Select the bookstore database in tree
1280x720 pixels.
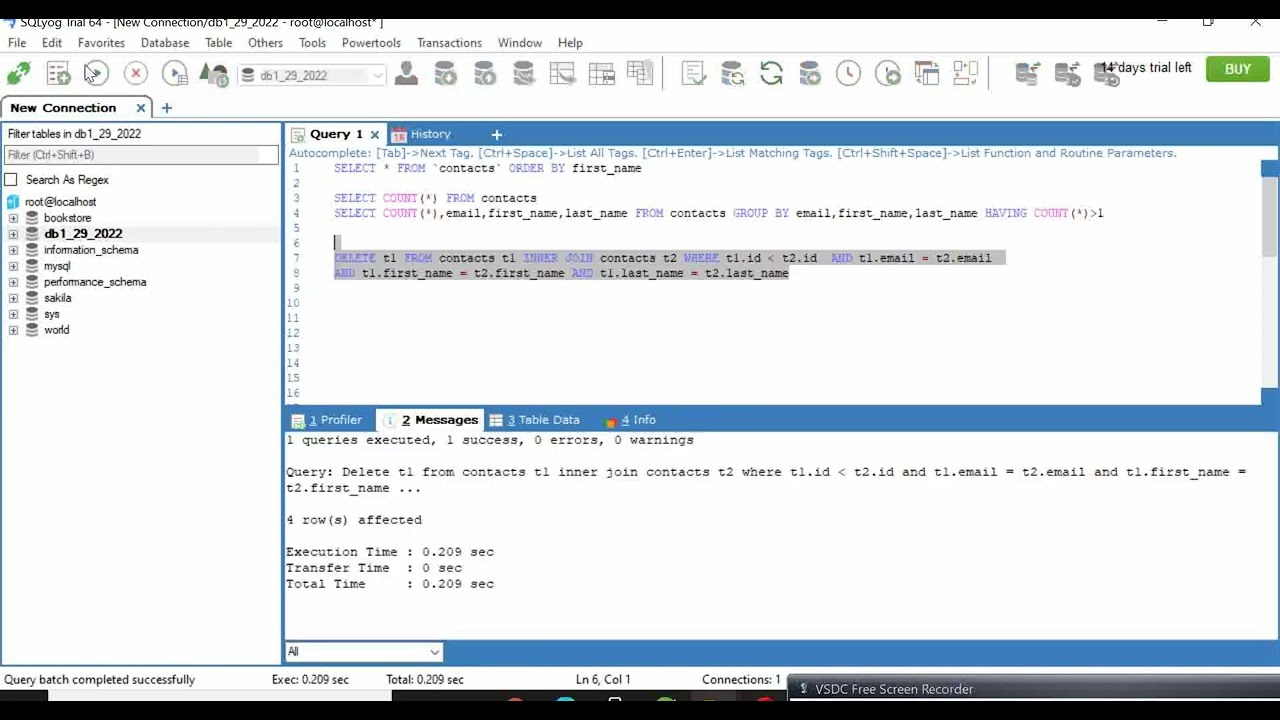click(67, 218)
